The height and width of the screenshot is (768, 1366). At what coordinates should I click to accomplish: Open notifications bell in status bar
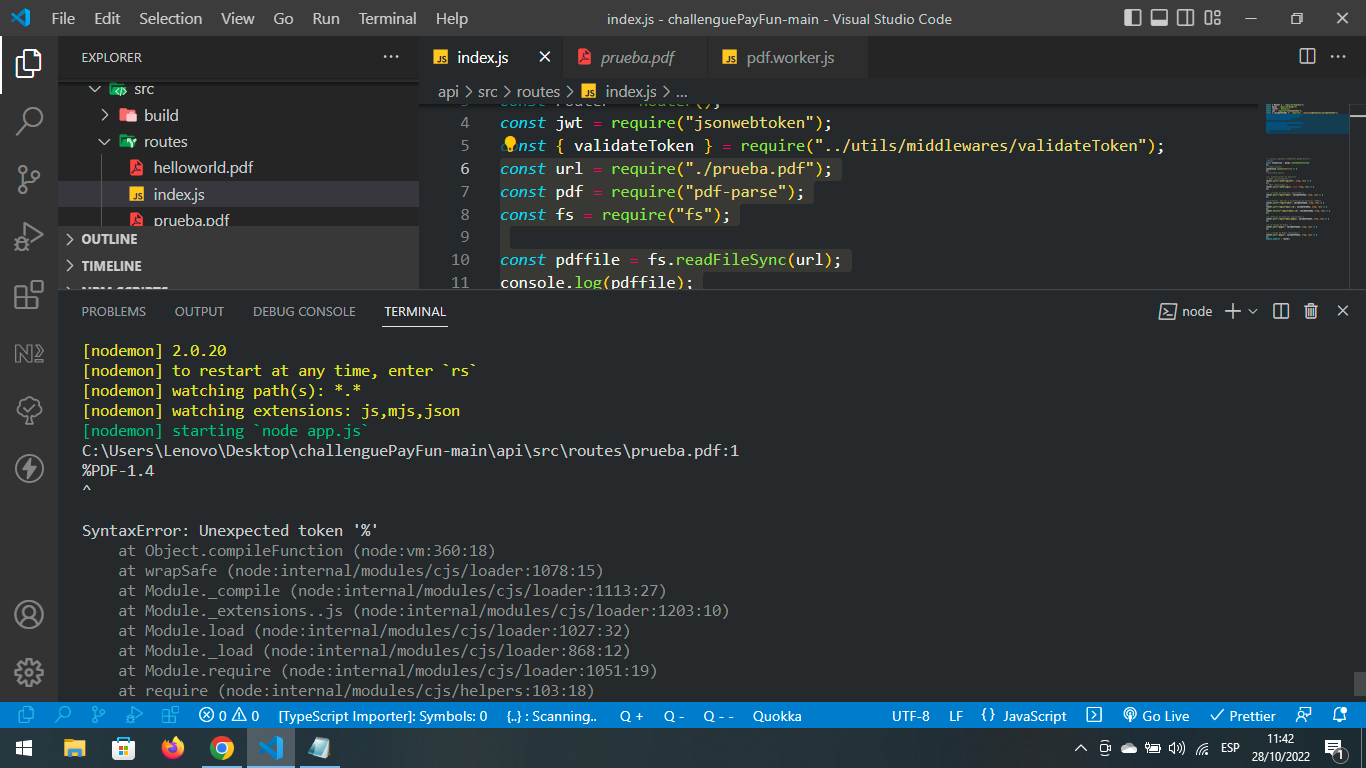1340,716
